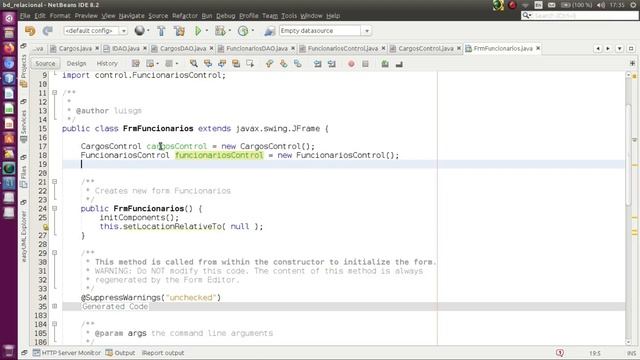This screenshot has width=640, height=360.
Task: Open the Services side panel
Action: pos(23,122)
